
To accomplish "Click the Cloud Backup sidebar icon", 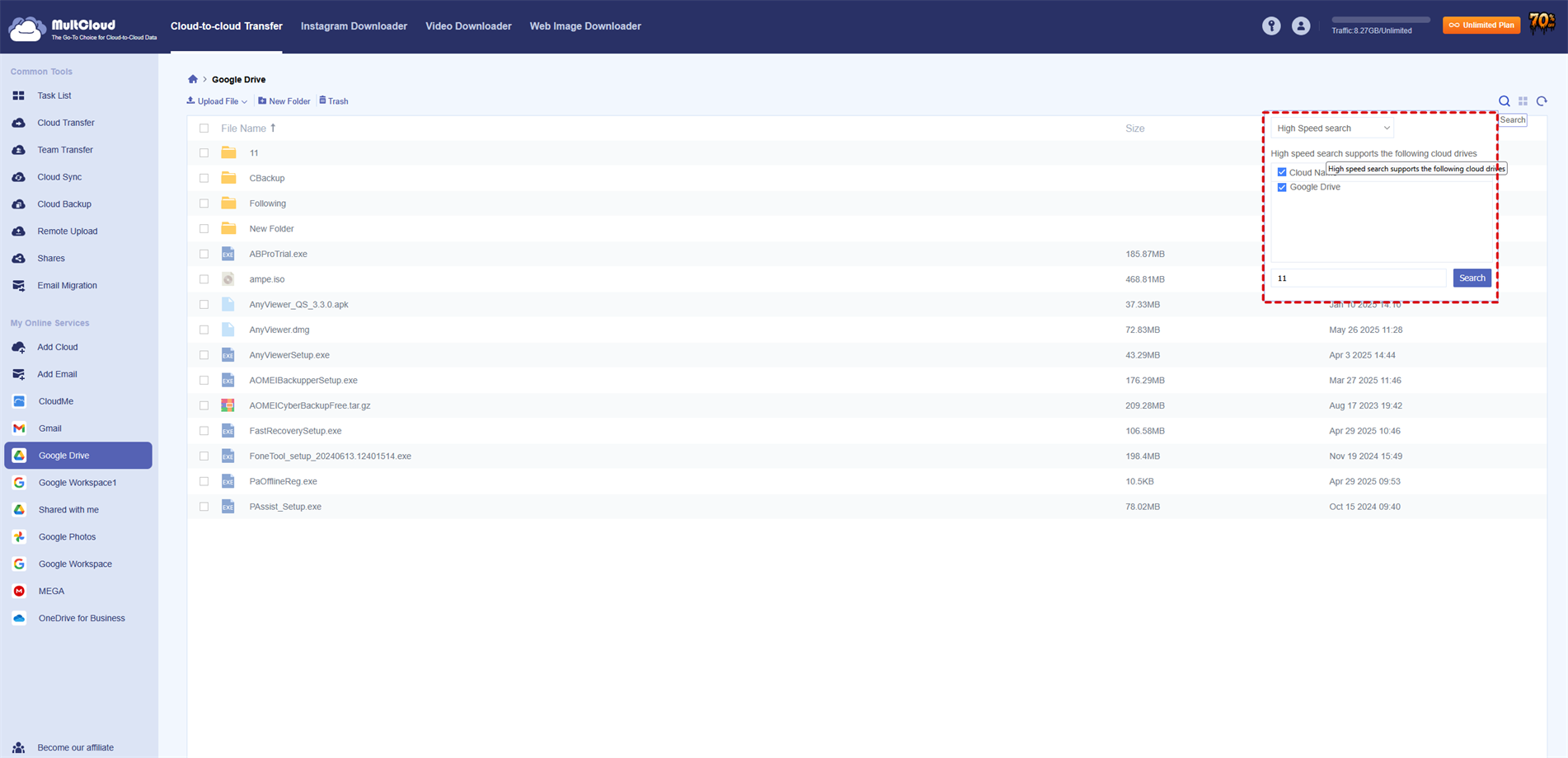I will pyautogui.click(x=18, y=204).
